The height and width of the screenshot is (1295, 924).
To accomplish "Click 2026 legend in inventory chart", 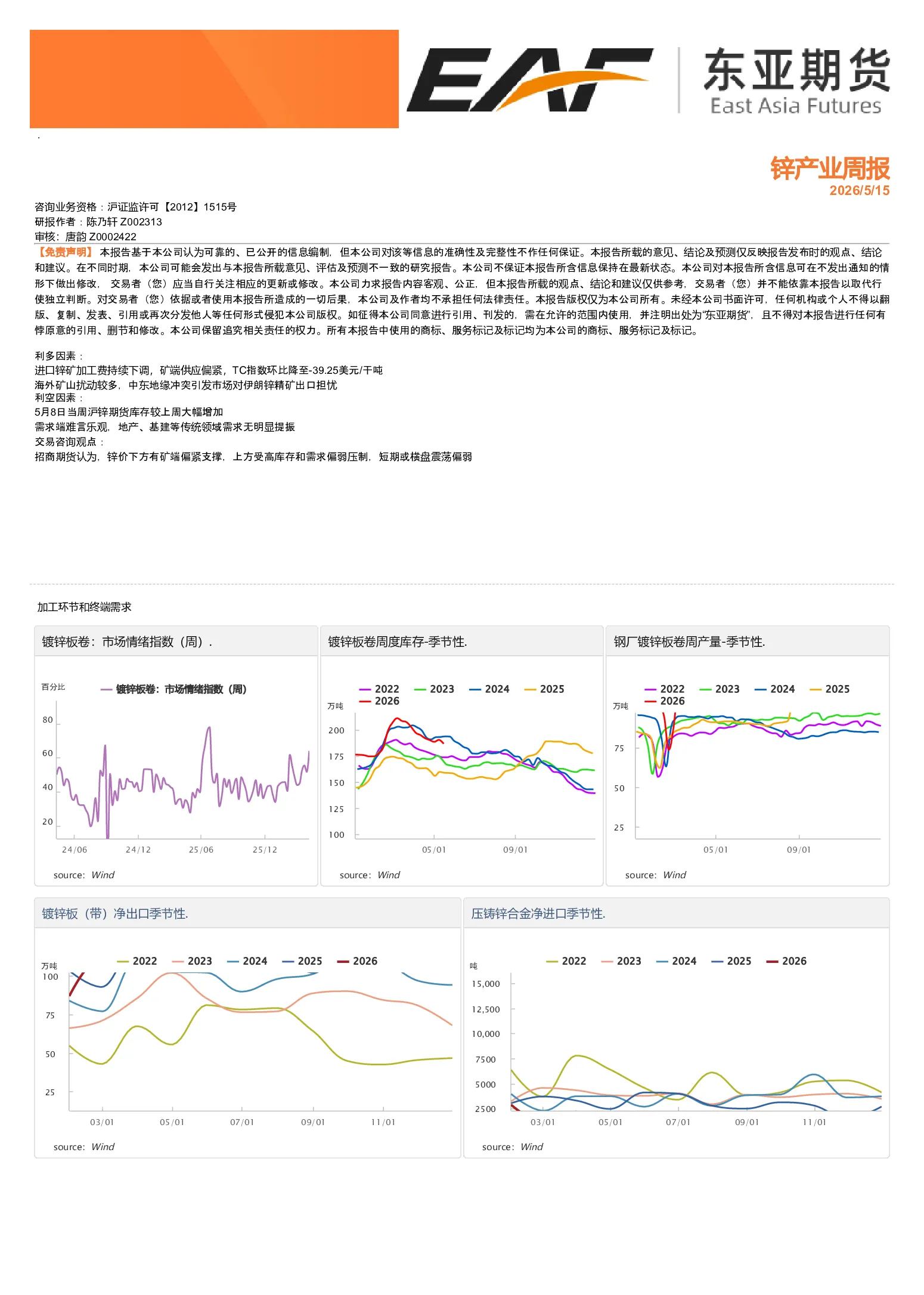I will (x=379, y=701).
